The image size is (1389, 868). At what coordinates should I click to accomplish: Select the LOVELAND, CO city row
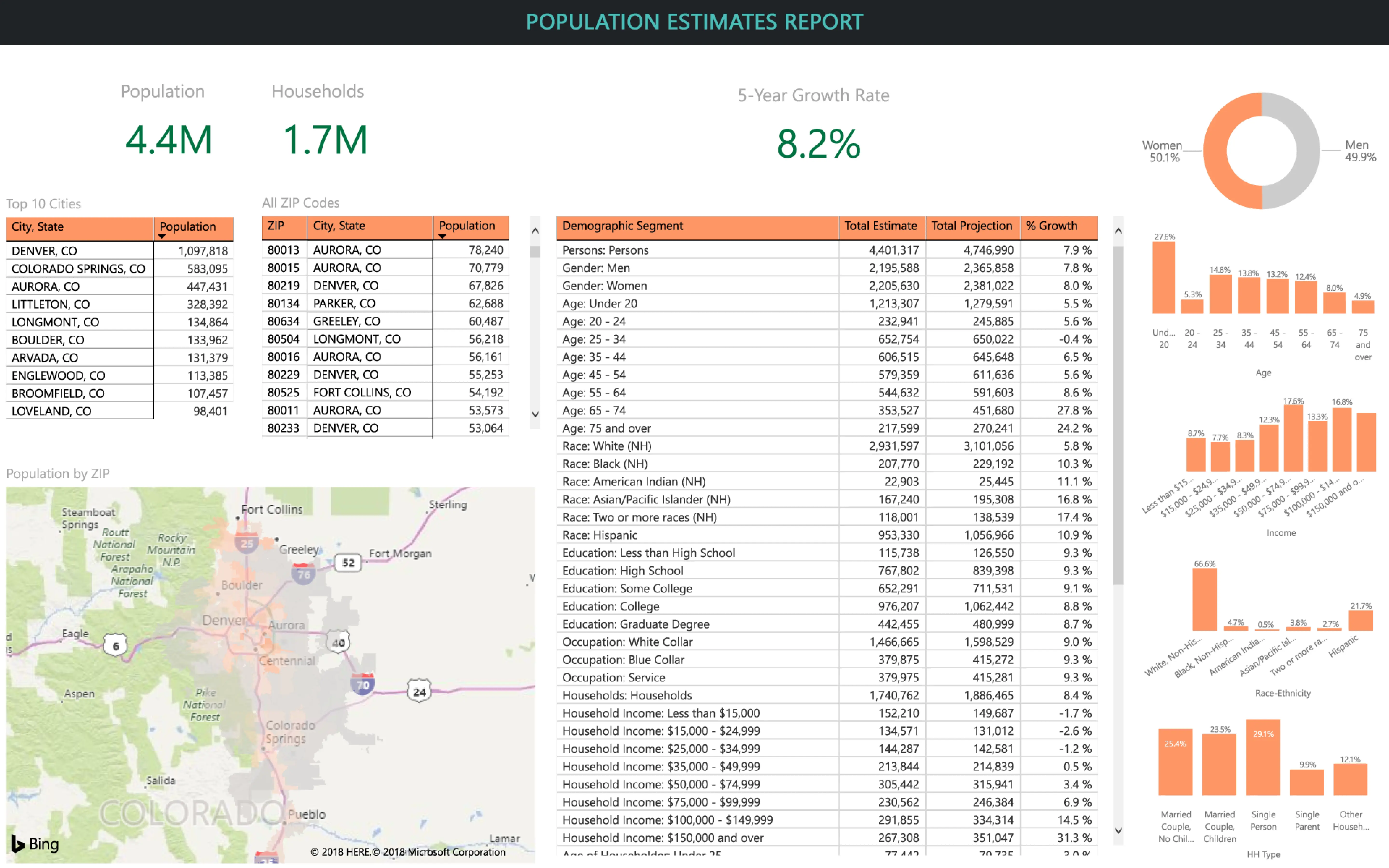pyautogui.click(x=119, y=411)
